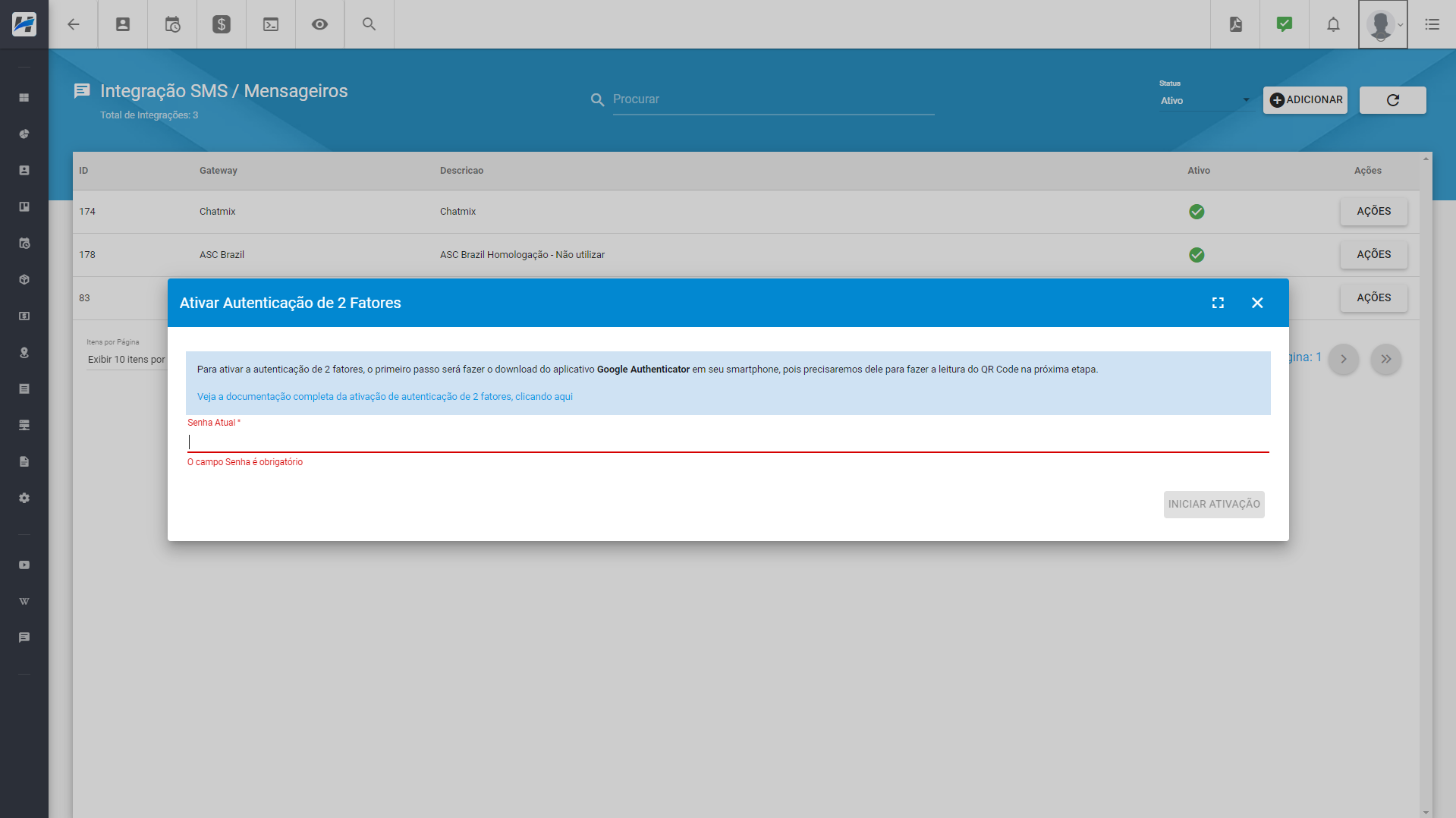Toggle active checkmark for ASC Brazil row
The image size is (1456, 818).
(1197, 255)
